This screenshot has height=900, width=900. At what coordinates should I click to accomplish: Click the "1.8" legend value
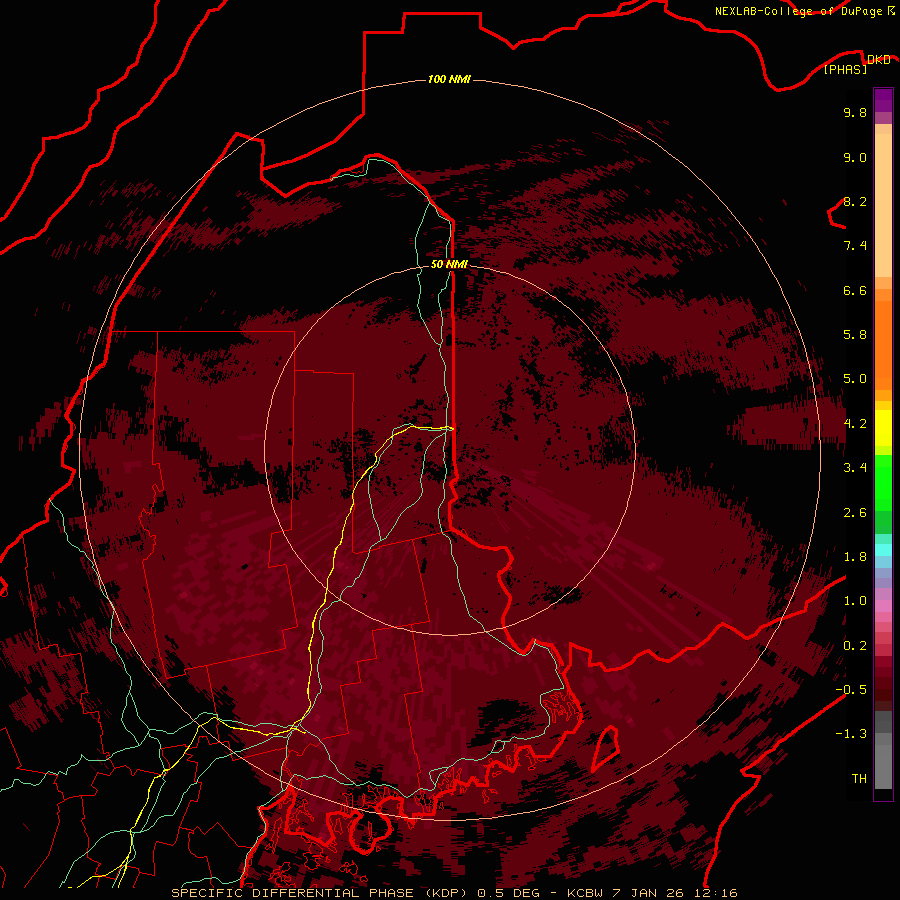click(x=855, y=557)
